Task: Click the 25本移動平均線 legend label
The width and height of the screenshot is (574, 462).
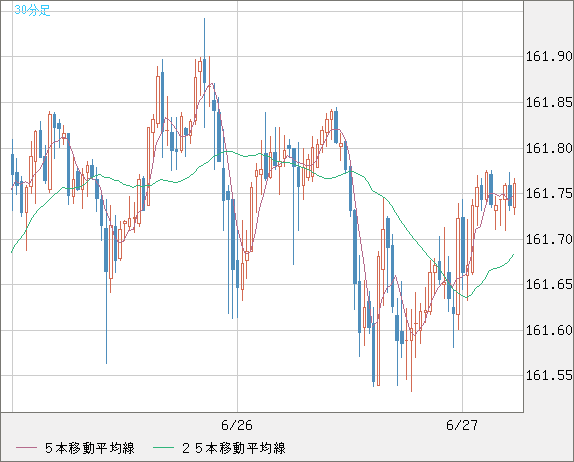Action: [234, 448]
